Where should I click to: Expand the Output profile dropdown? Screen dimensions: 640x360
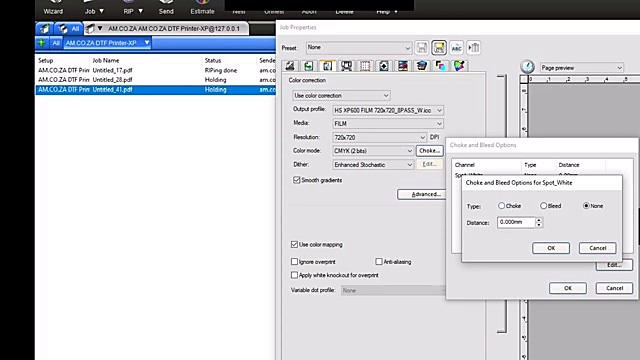click(388, 110)
